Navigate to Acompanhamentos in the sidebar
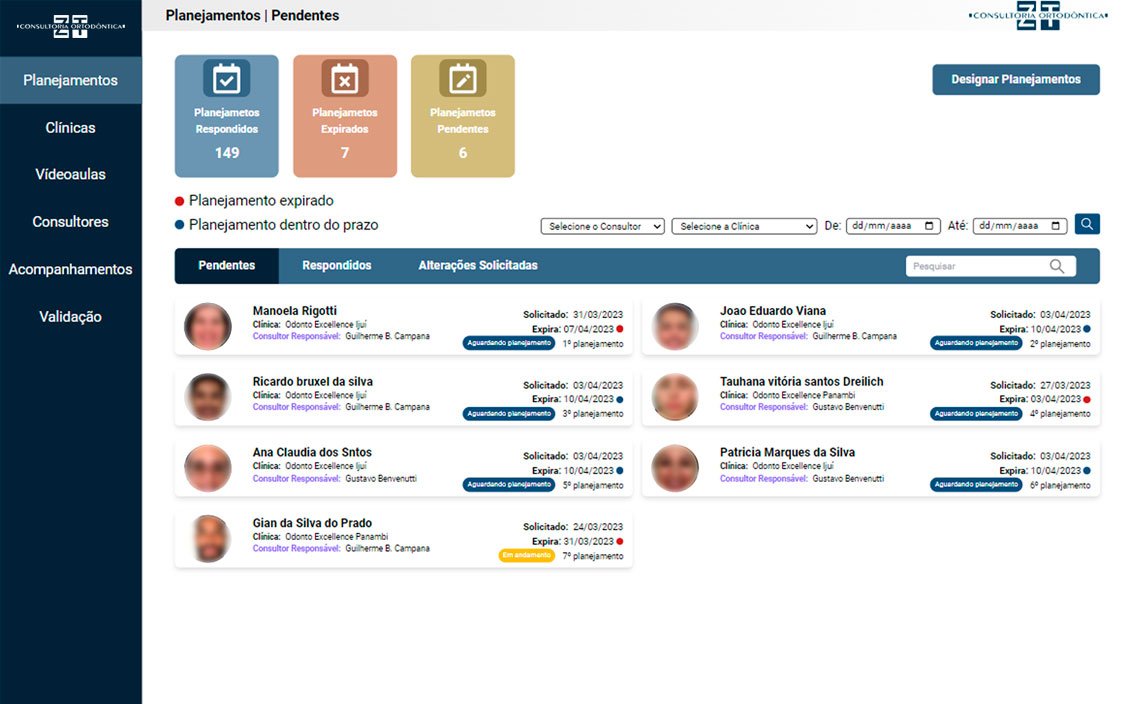 [x=70, y=269]
